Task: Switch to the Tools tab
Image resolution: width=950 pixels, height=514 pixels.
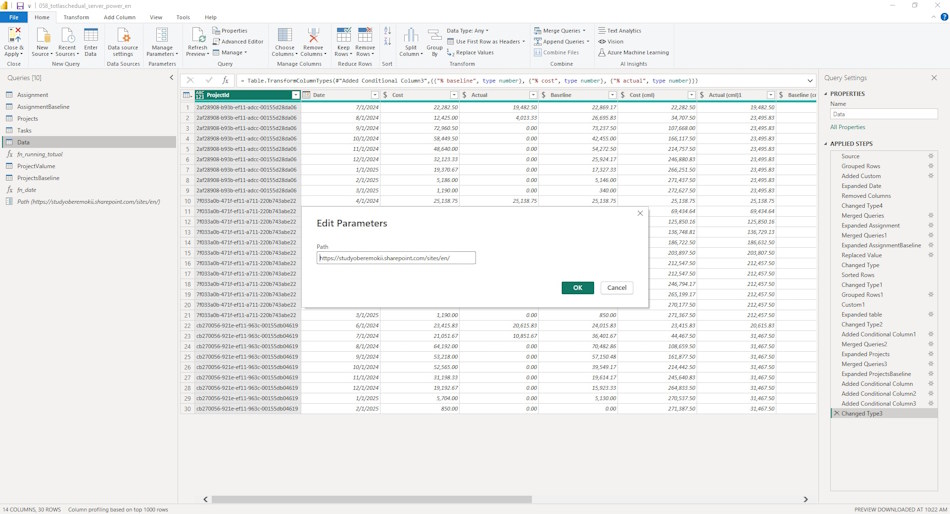Action: click(183, 17)
